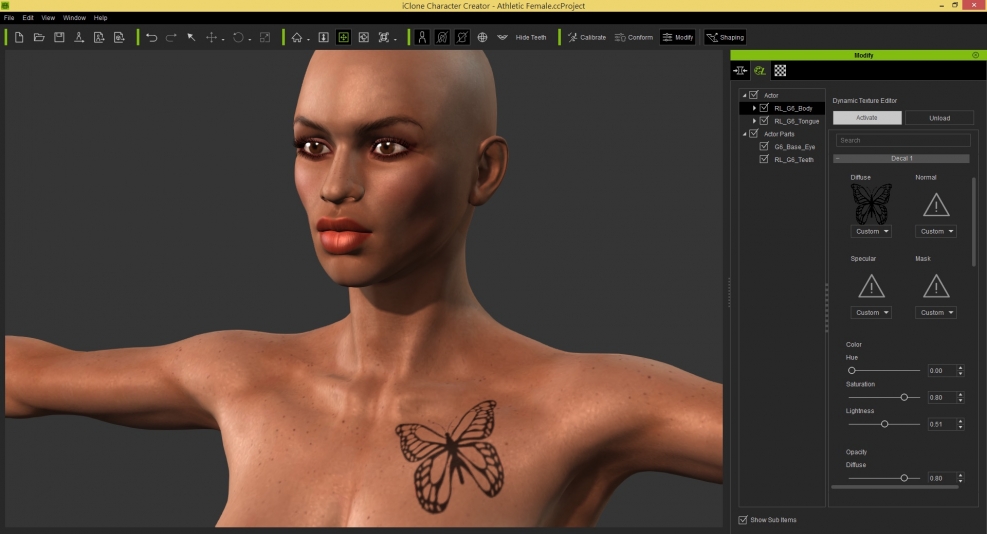Toggle the Show Sub Items checkbox
This screenshot has height=534, width=987.
tap(742, 520)
